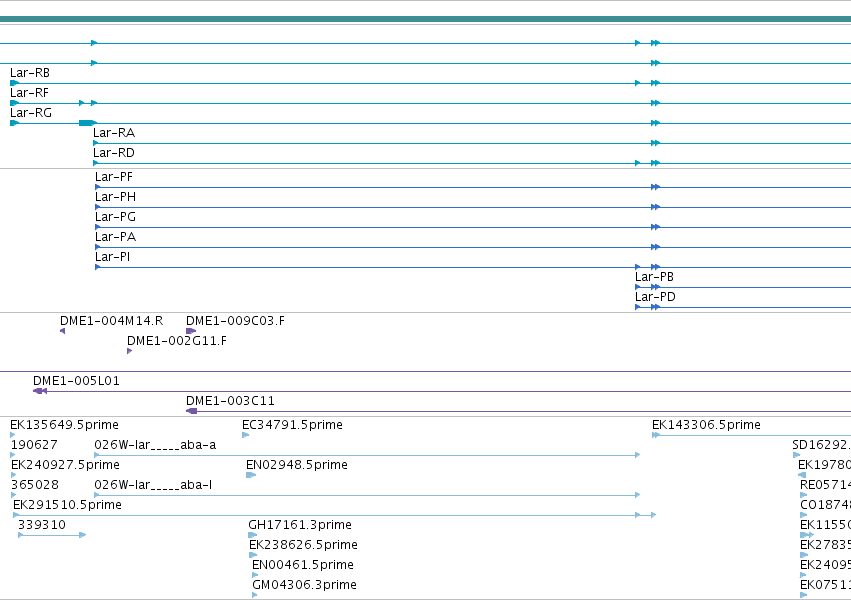Image resolution: width=851 pixels, height=600 pixels.
Task: Click the arrow glyph under GH17161.3prime
Action: point(252,535)
